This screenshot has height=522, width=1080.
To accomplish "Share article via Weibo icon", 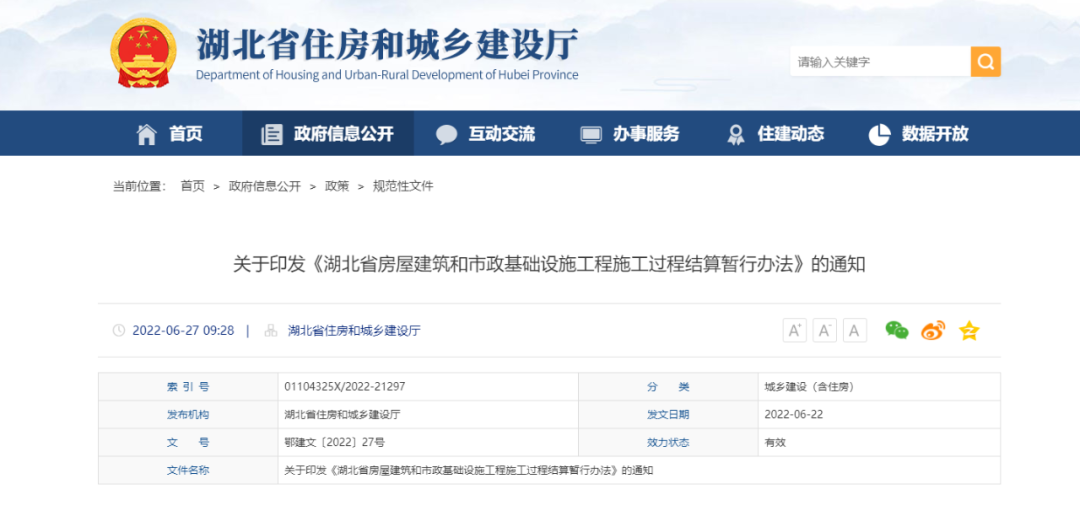I will click(x=933, y=331).
